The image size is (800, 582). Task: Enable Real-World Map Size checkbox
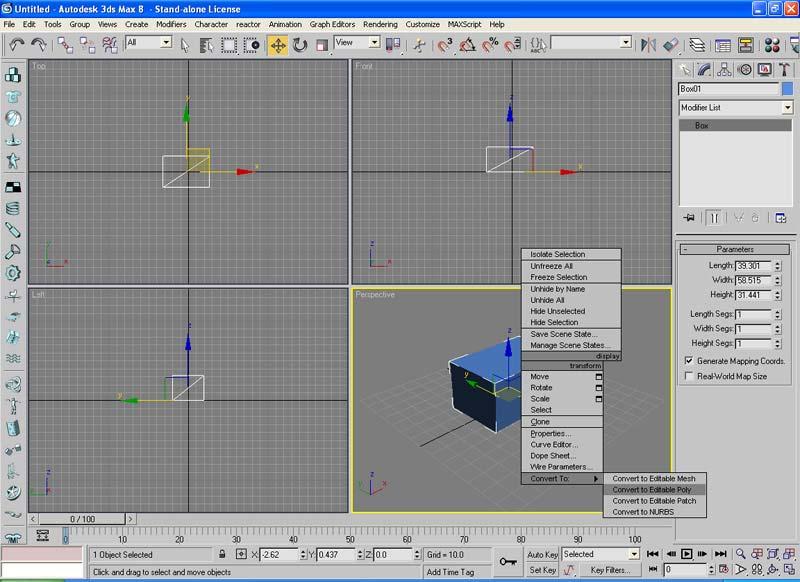tap(689, 376)
